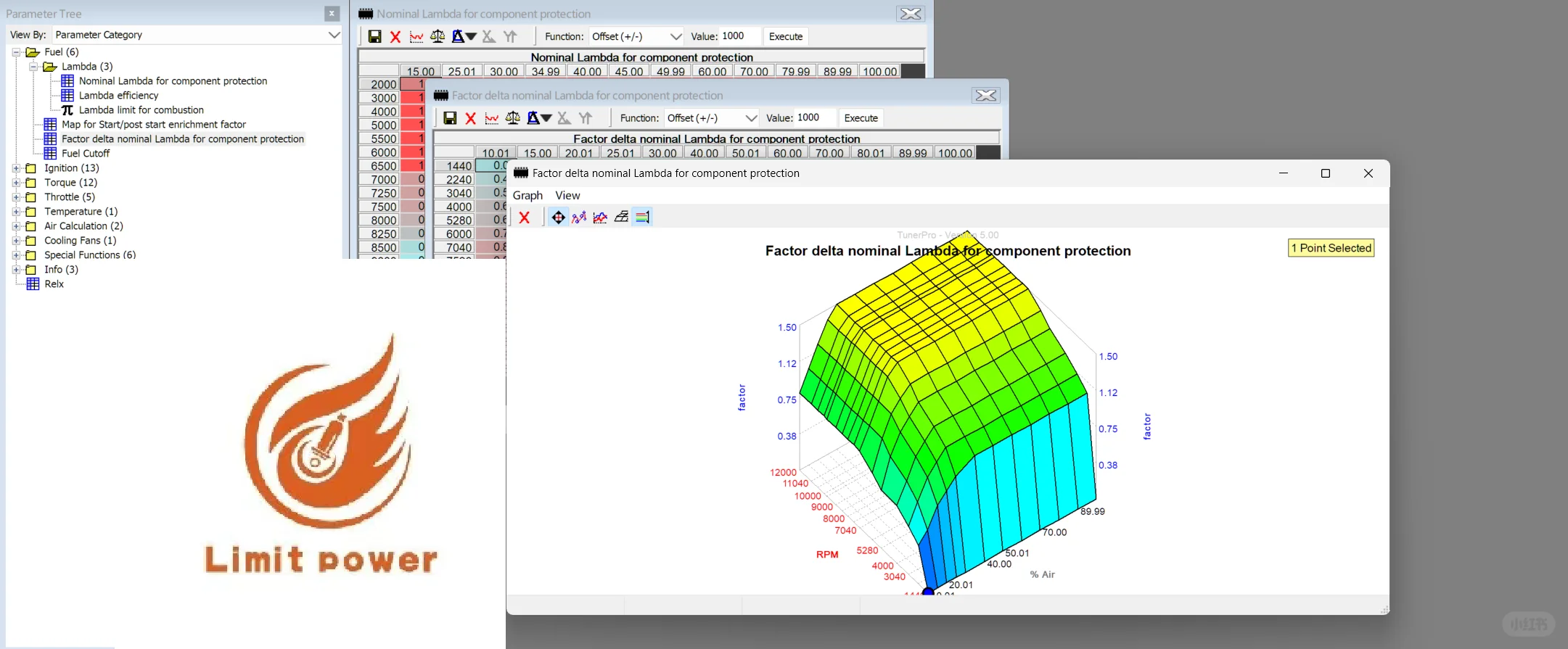Click the 2D line chart icon in graph toolbar
Viewport: 1568px width, 649px height.
(600, 217)
